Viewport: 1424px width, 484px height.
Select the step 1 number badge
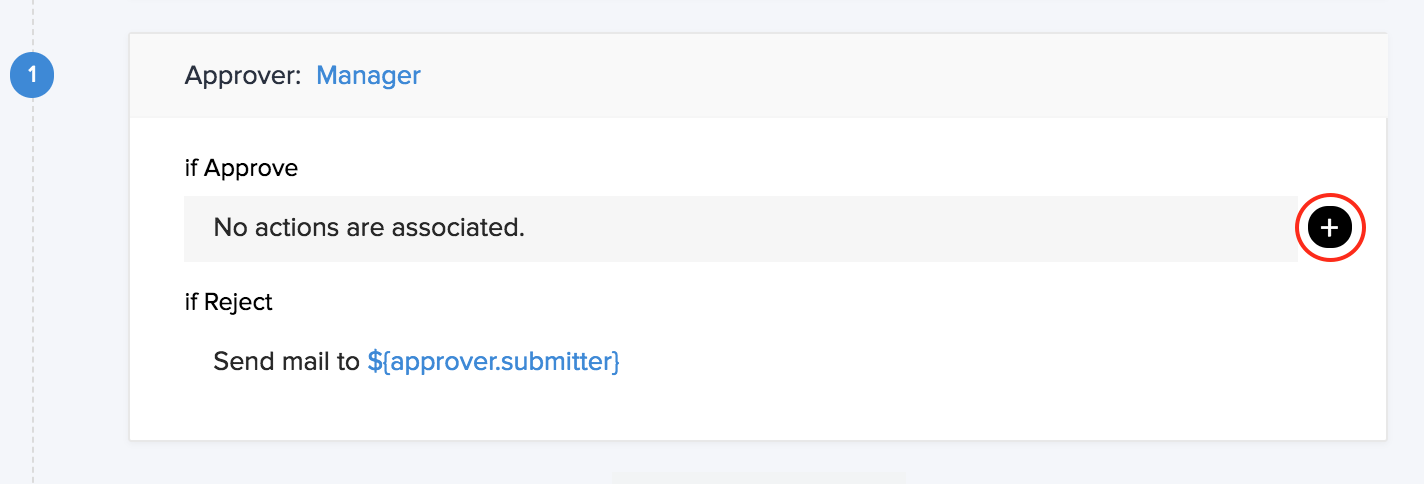coord(32,75)
